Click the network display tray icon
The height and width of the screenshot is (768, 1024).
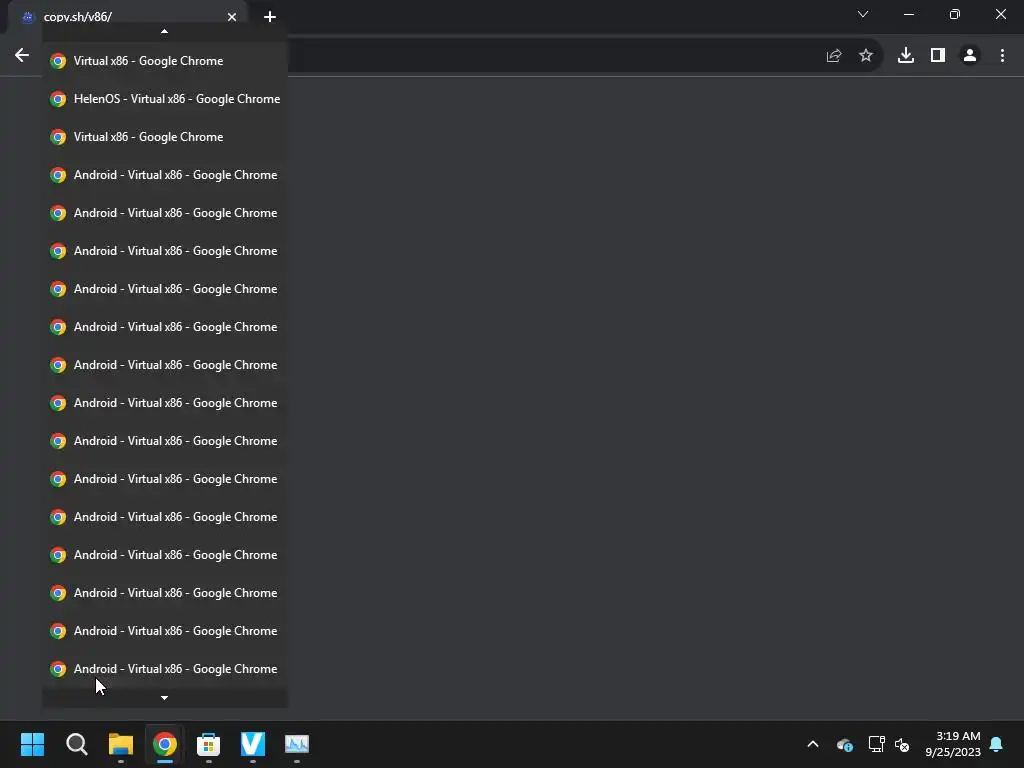click(x=876, y=744)
